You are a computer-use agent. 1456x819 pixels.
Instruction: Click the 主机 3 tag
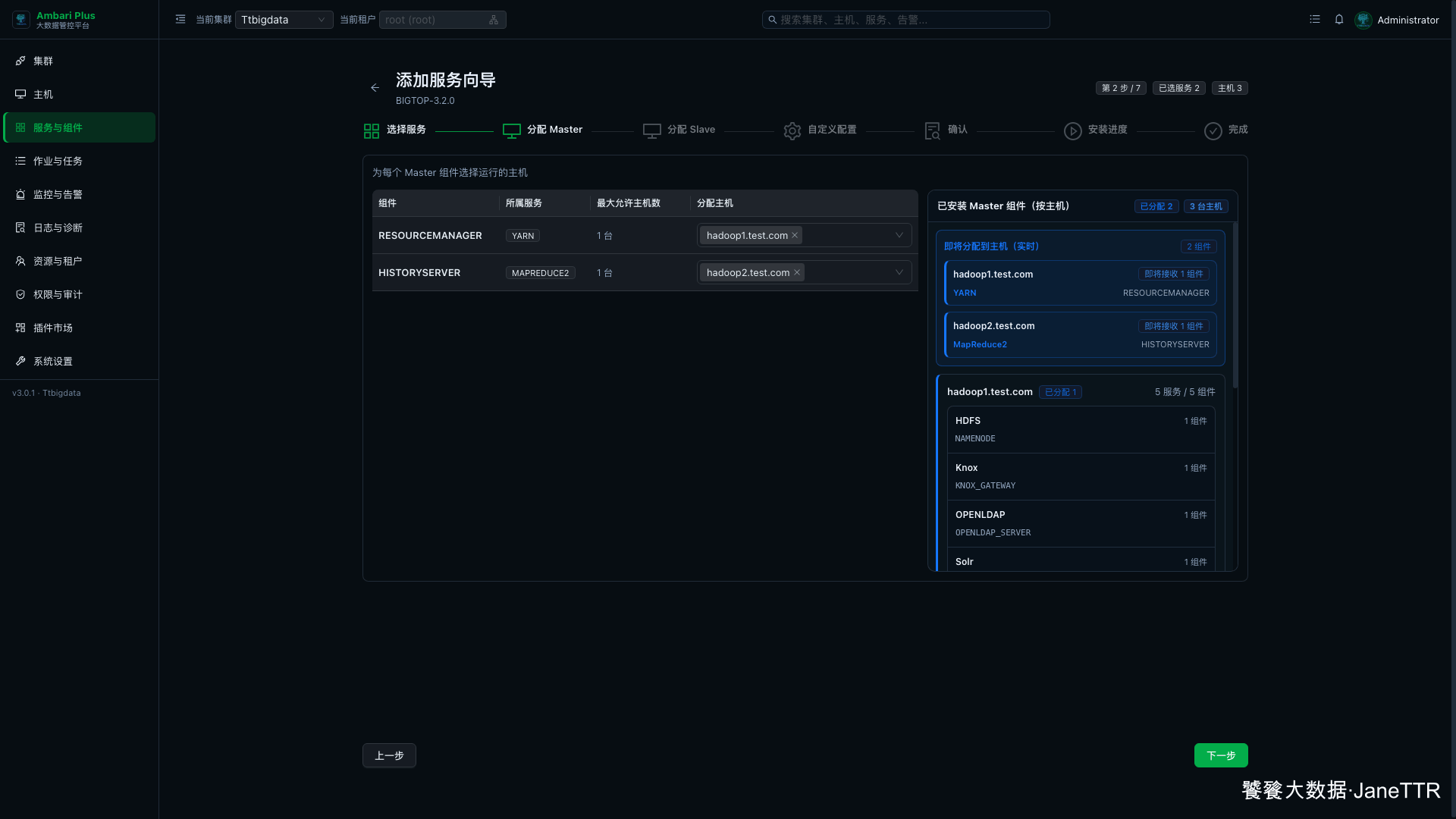pyautogui.click(x=1230, y=88)
